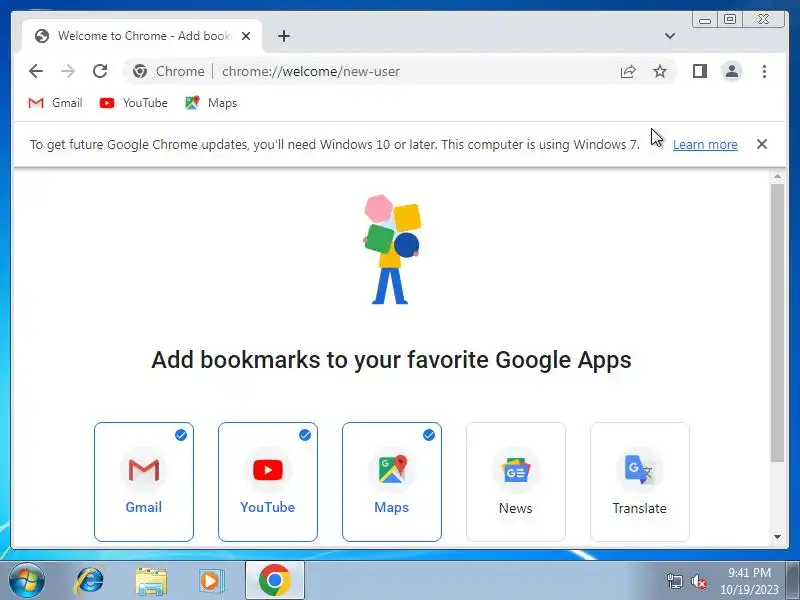Dismiss the Windows 7 update infobar
The height and width of the screenshot is (600, 800).
tap(762, 144)
